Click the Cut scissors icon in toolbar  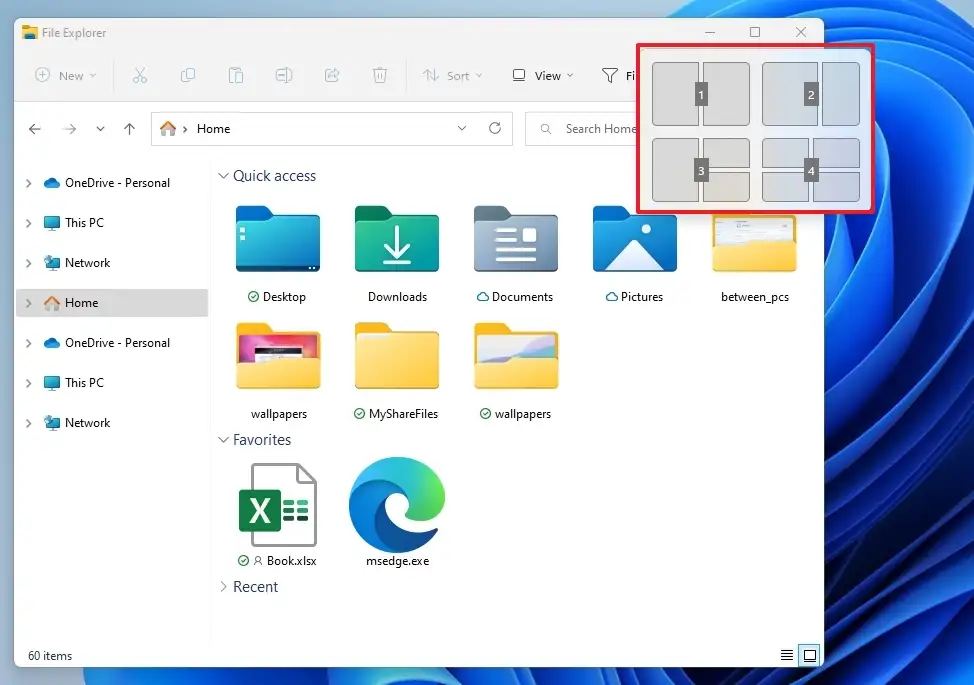tap(140, 75)
